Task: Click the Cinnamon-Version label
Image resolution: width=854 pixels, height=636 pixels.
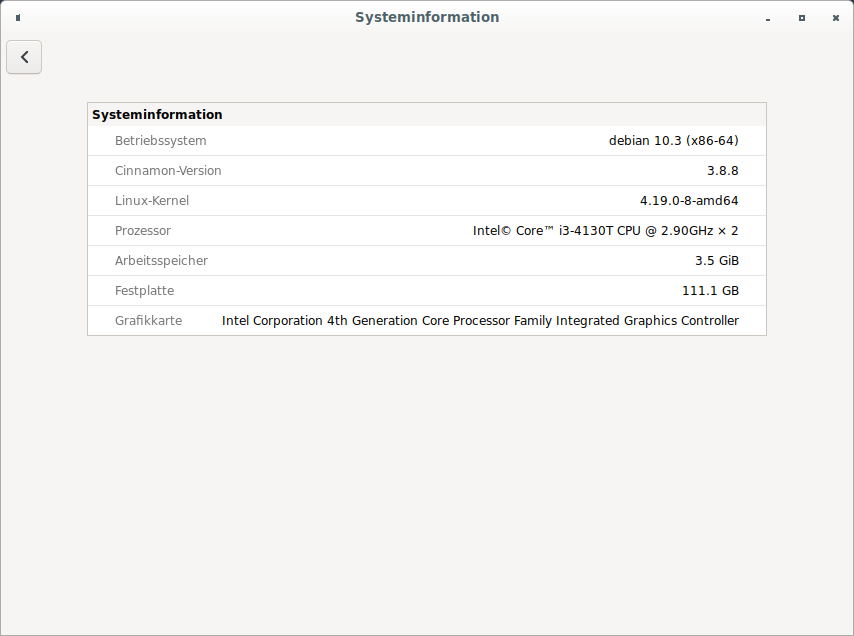Action: pos(168,171)
